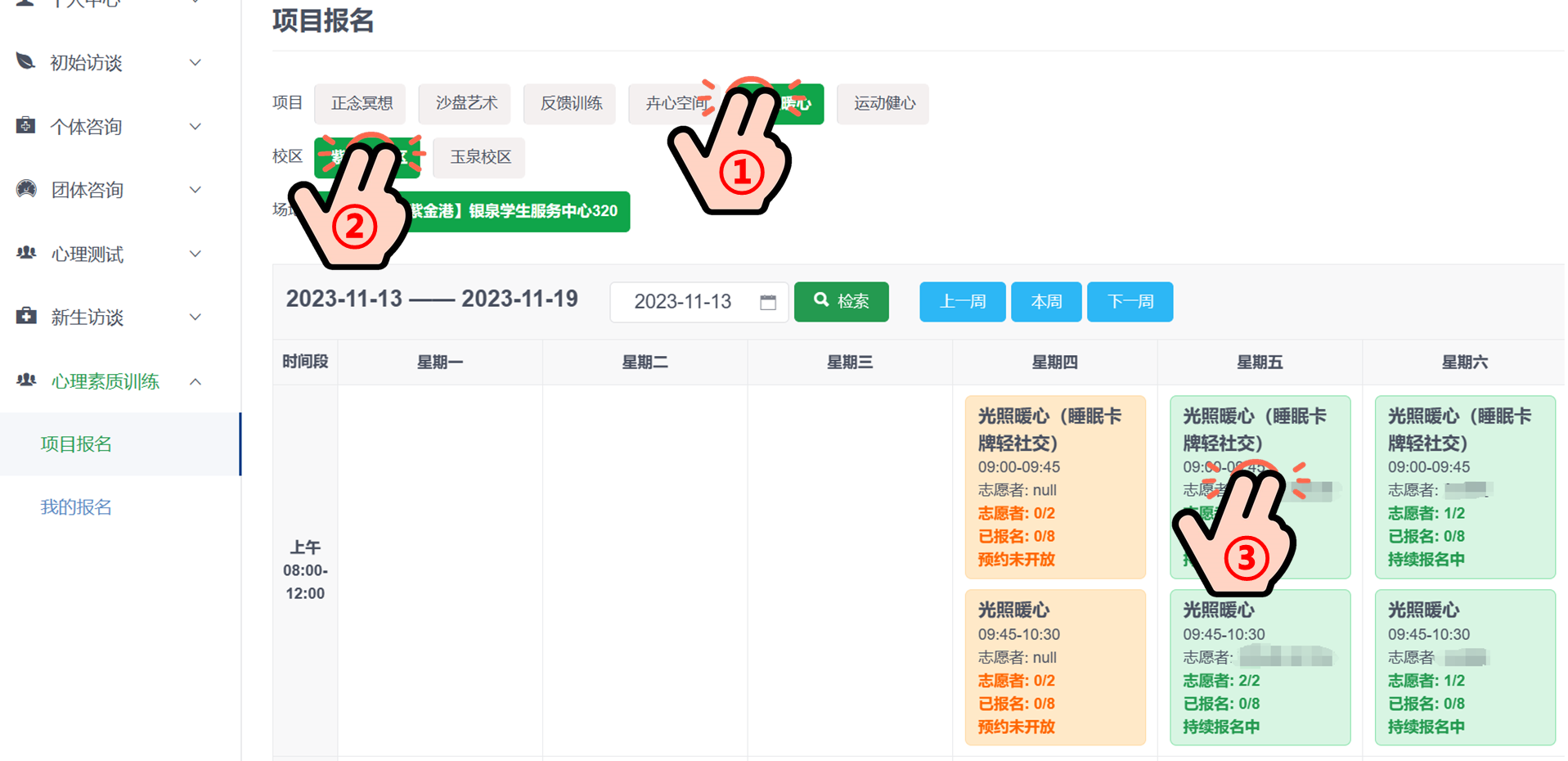Screen dimensions: 1568x761
Task: Click the 2023-11-13 date input field
Action: [683, 302]
